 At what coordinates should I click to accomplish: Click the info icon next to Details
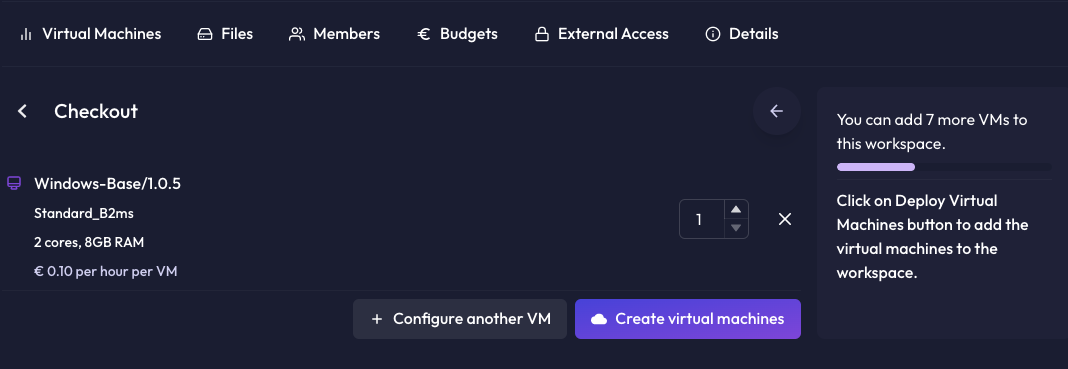[x=713, y=34]
